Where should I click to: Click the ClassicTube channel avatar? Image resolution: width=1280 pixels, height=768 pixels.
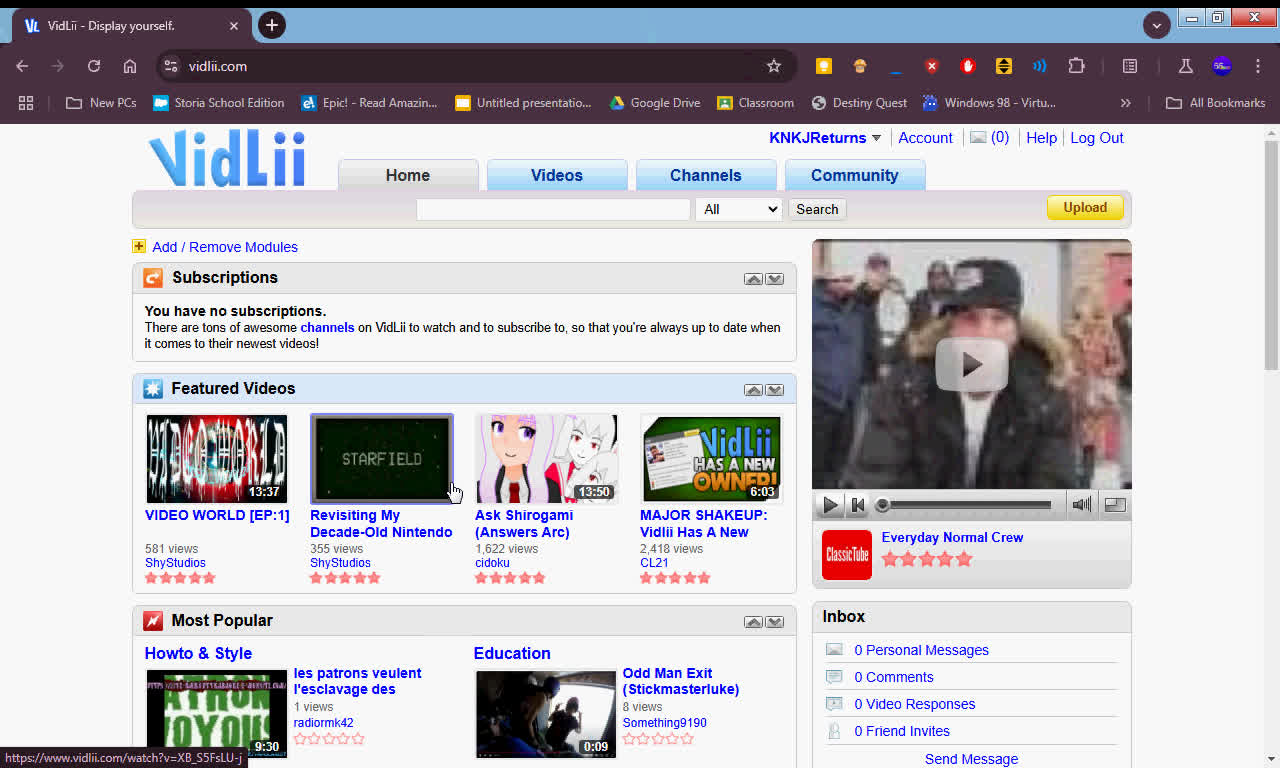pyautogui.click(x=847, y=555)
